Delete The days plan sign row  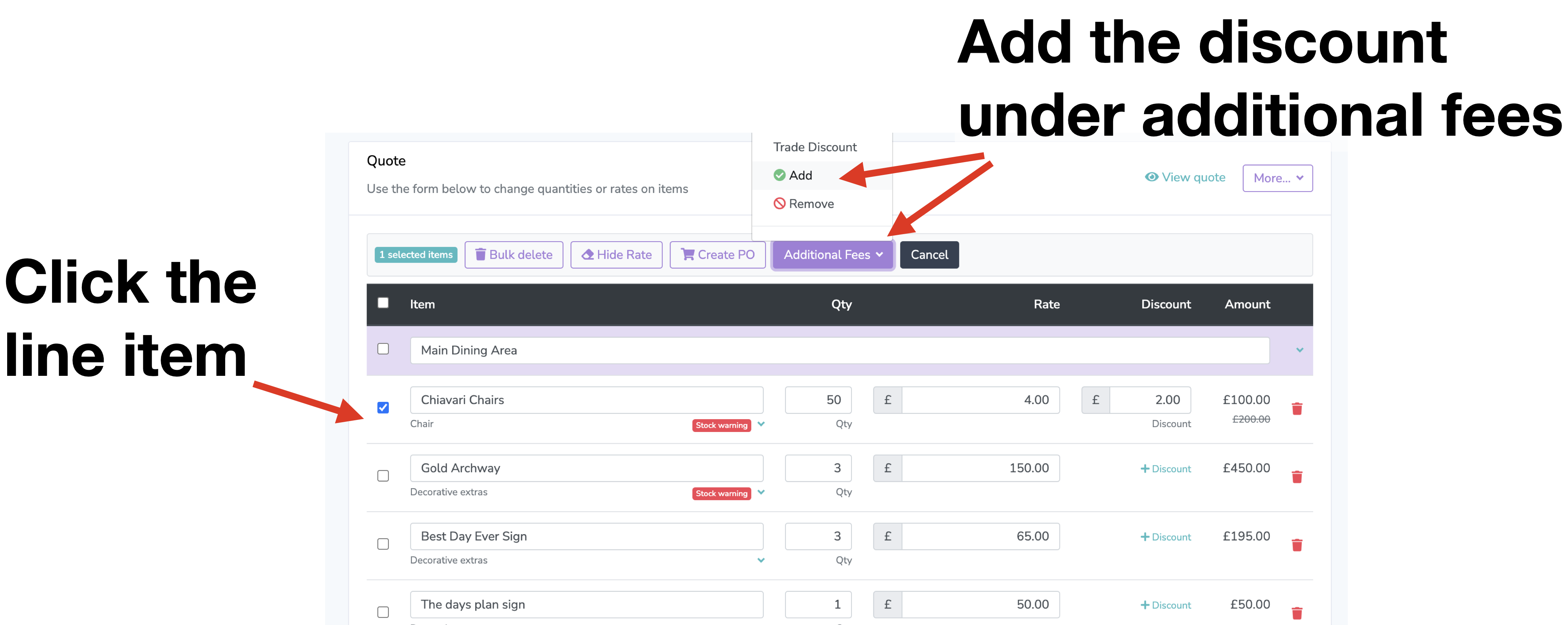[x=1296, y=613]
